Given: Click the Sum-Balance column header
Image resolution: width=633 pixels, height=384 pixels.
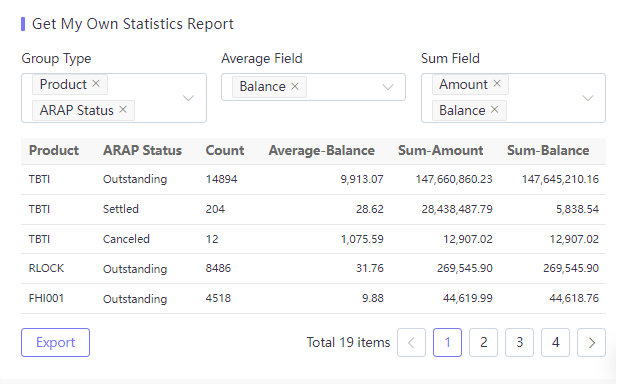Looking at the screenshot, I should point(548,151).
